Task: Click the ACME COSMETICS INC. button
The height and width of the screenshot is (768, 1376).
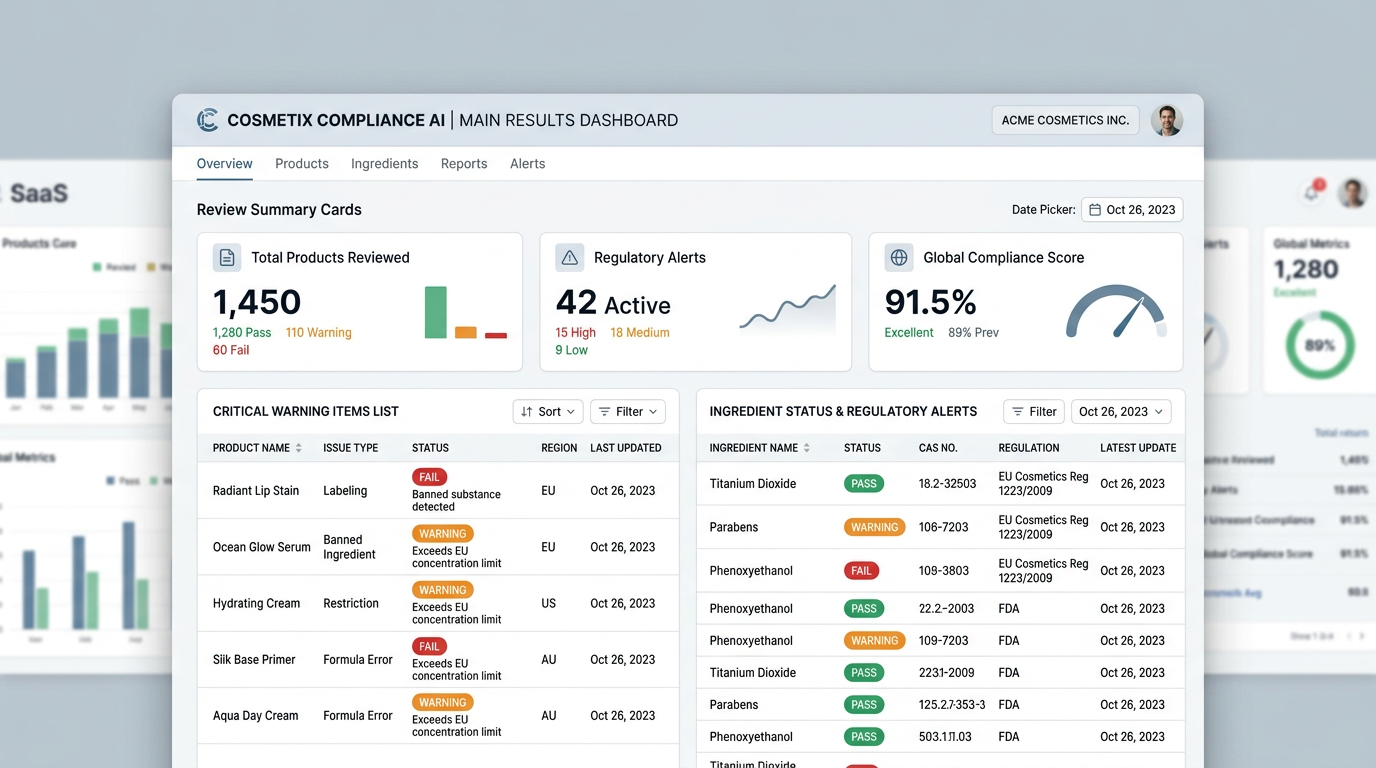Action: point(1064,119)
